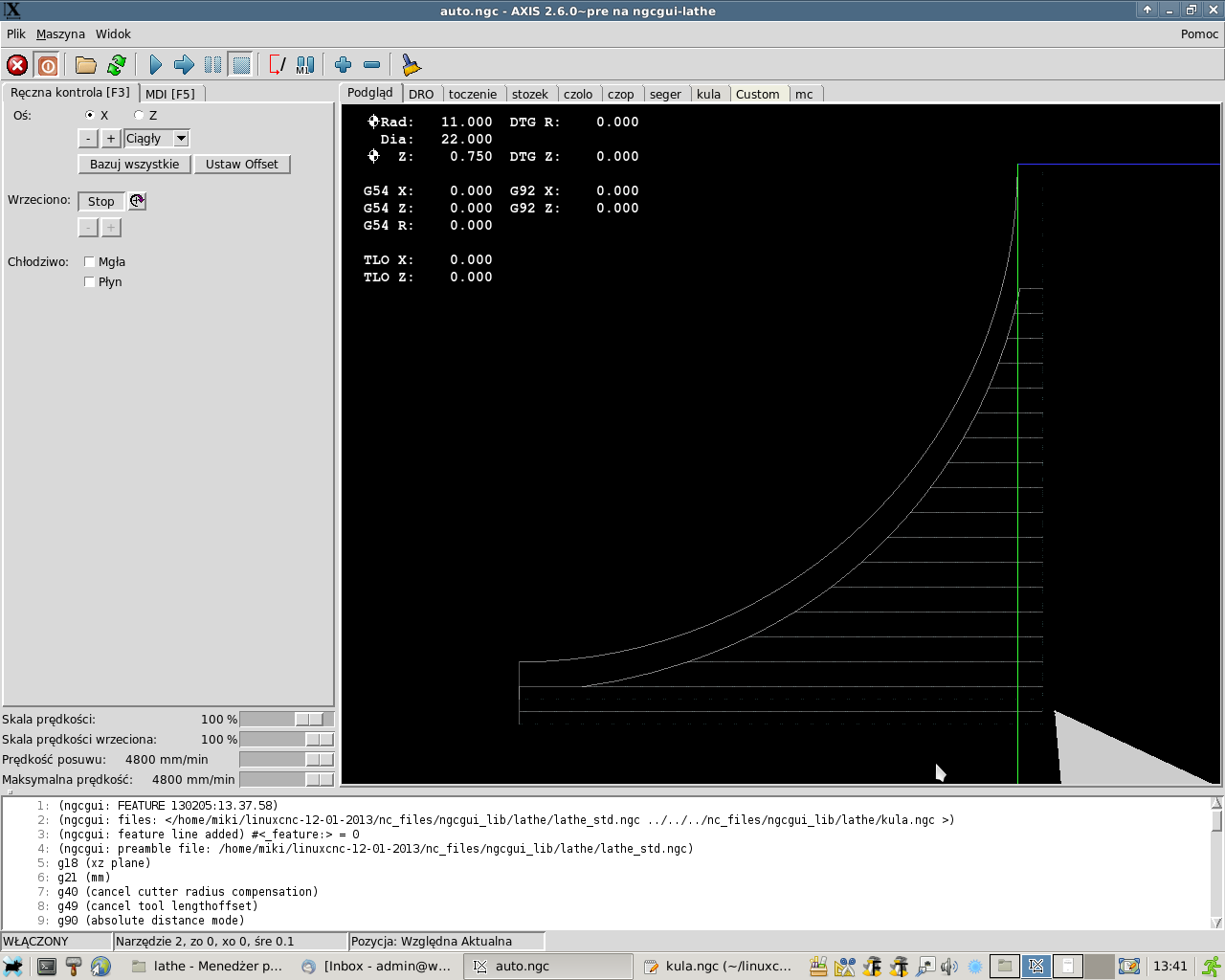
Task: Toggle optional pause M1 icon
Action: point(305,65)
